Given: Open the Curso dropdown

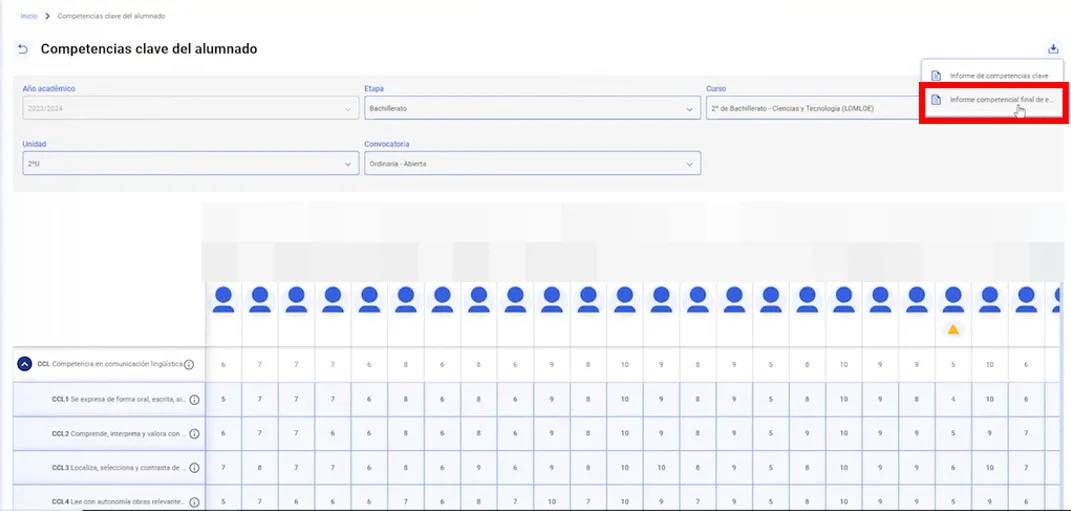Looking at the screenshot, I should pyautogui.click(x=810, y=108).
